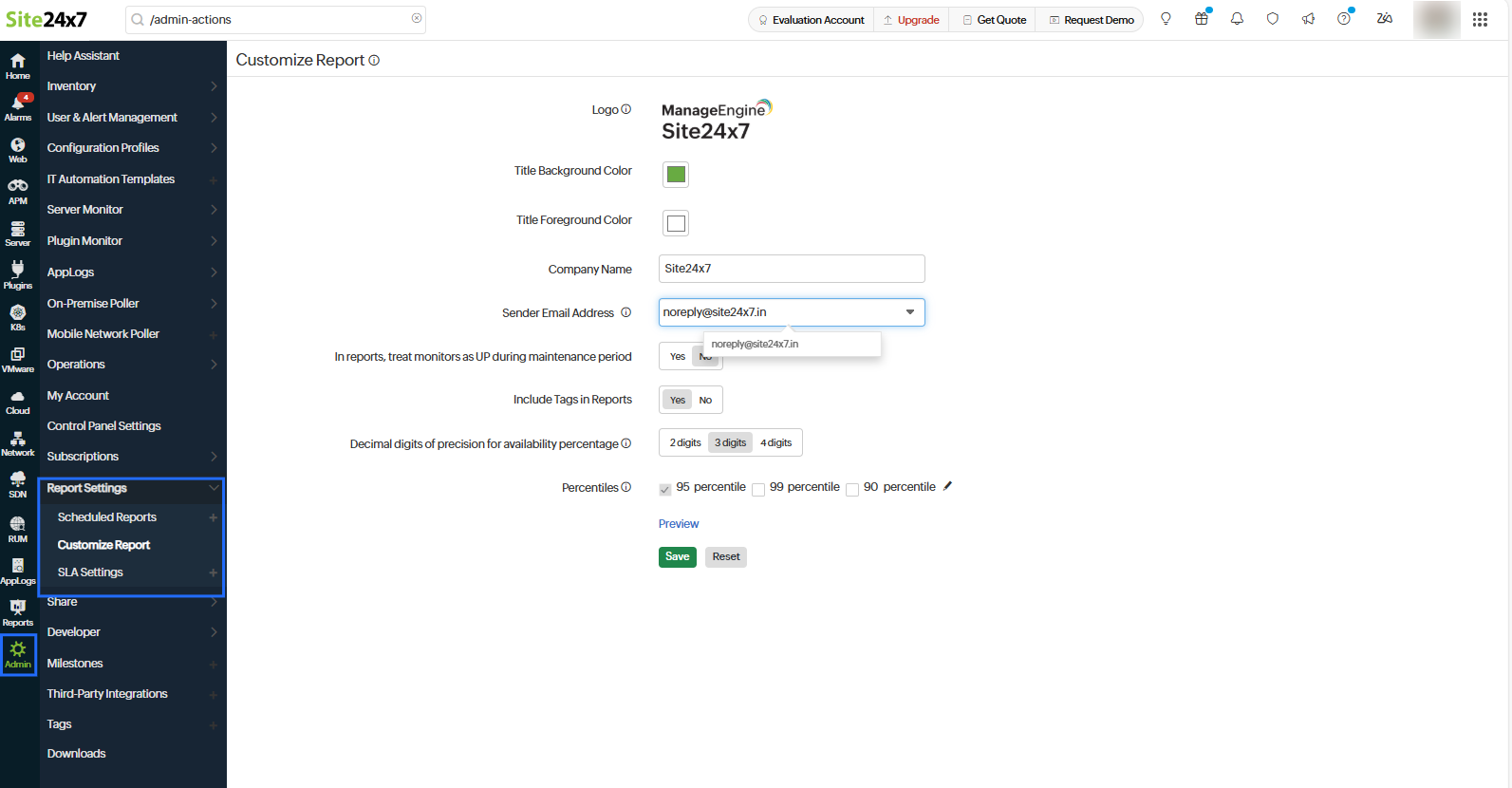Expand User & Alert Management
Viewport: 1512px width, 788px height.
pyautogui.click(x=131, y=118)
